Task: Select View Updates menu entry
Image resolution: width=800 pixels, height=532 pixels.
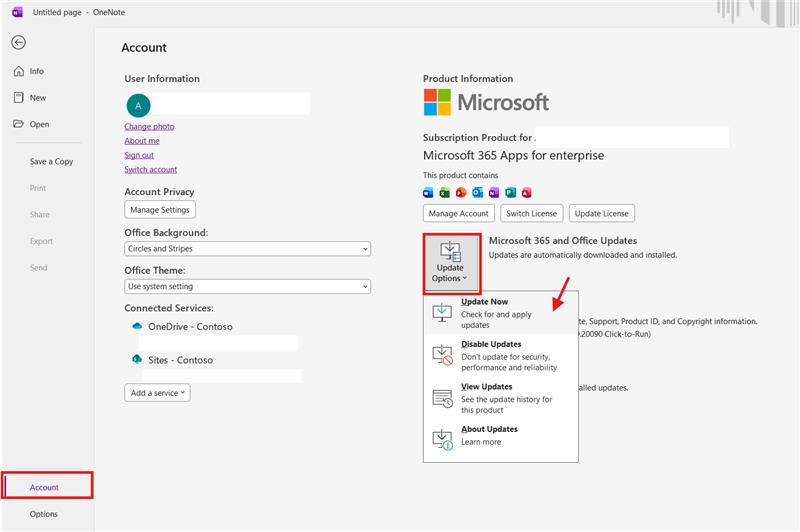Action: tap(501, 398)
